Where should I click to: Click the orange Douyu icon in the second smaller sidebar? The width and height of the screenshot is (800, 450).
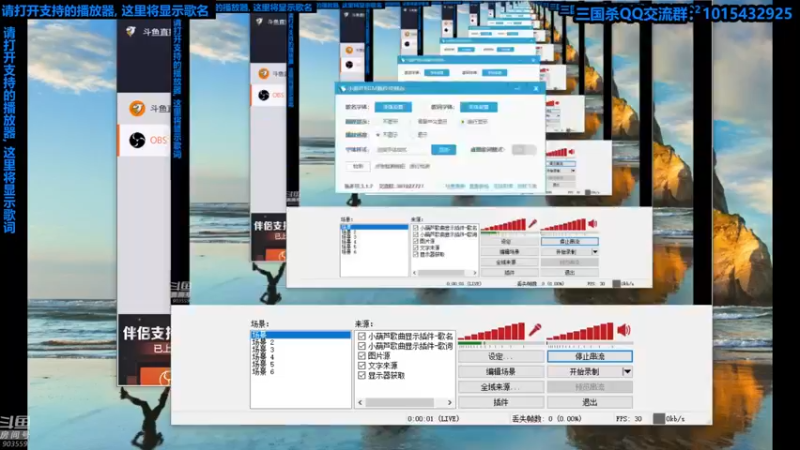[x=263, y=73]
